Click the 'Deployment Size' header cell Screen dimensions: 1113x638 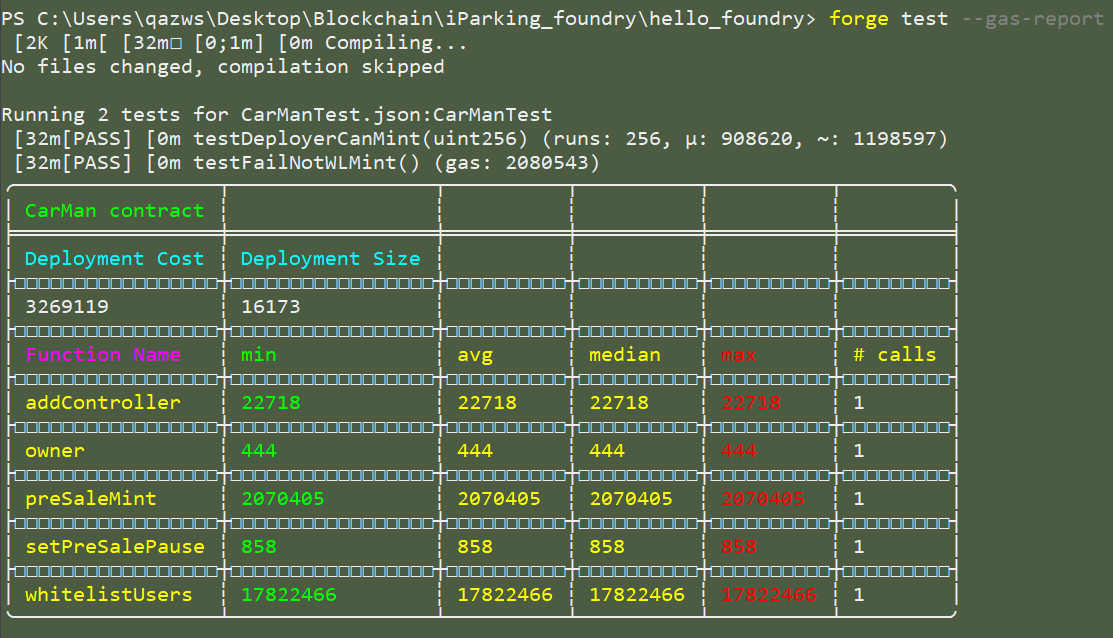(x=330, y=258)
